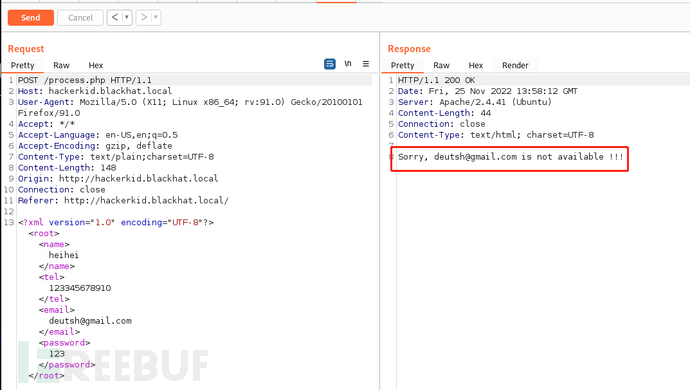
Task: Click the email value deutsh@gmail.com in request
Action: point(90,321)
